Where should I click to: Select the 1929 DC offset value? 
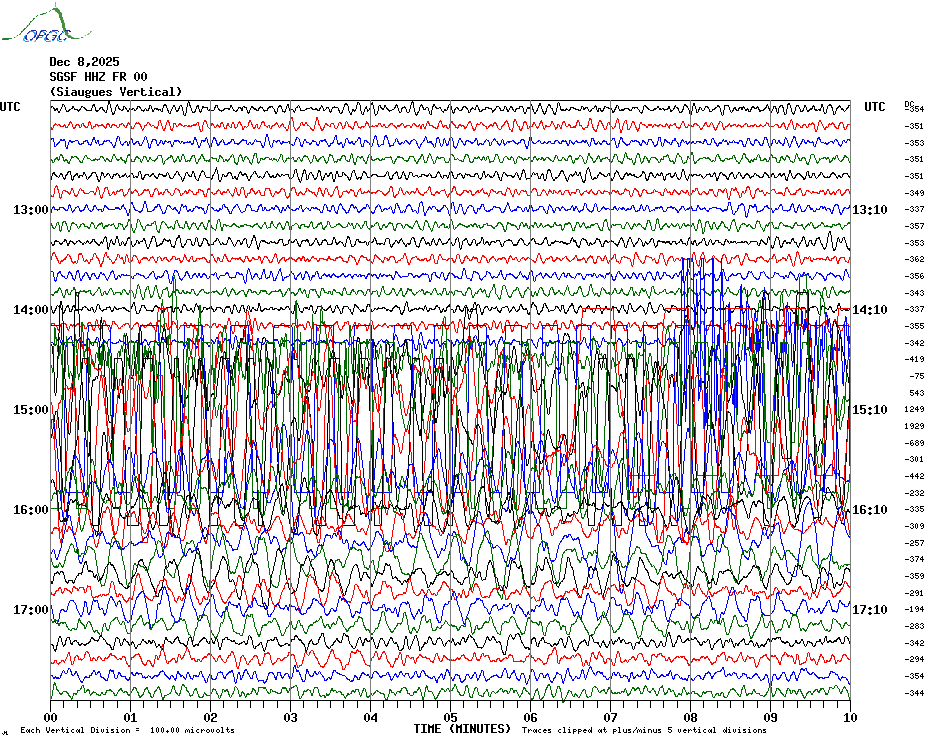pyautogui.click(x=915, y=426)
